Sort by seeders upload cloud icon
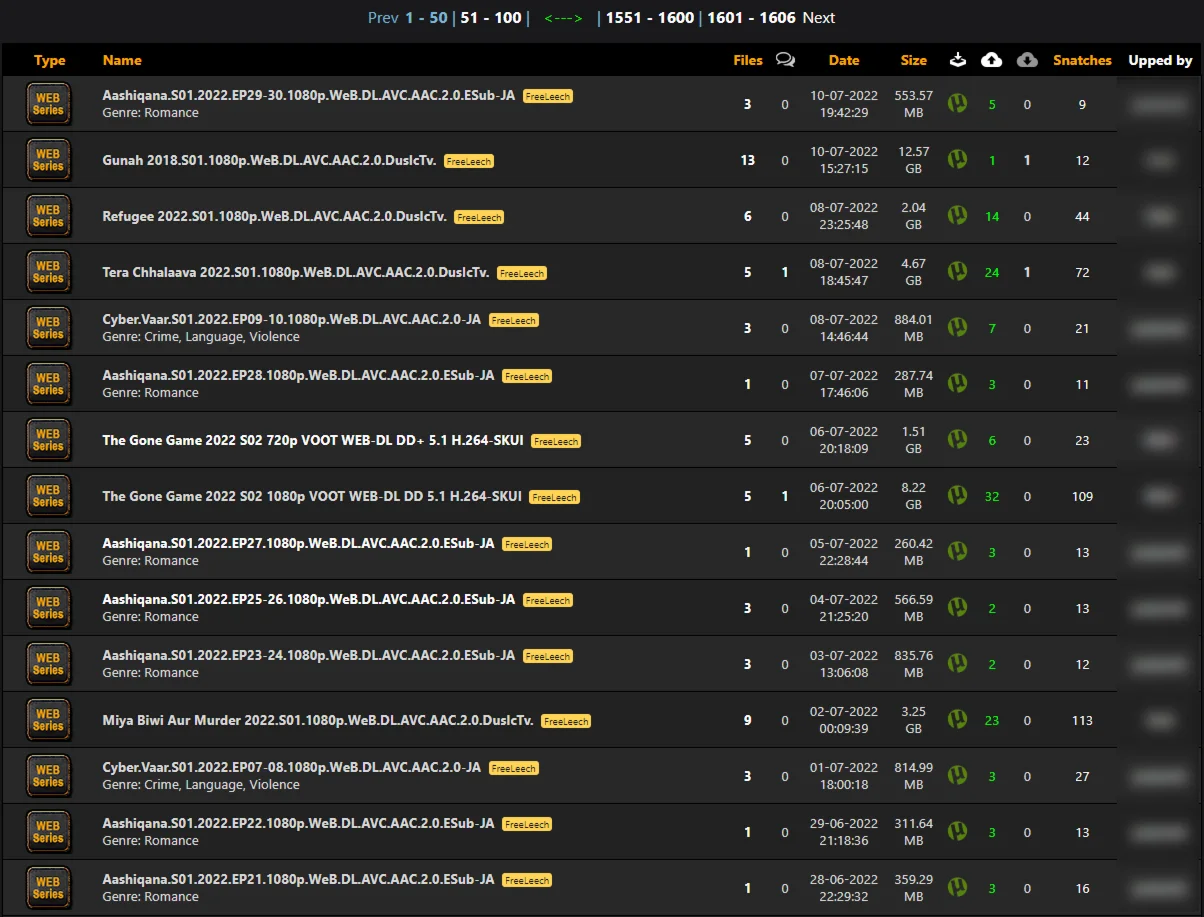The image size is (1204, 917). [991, 60]
